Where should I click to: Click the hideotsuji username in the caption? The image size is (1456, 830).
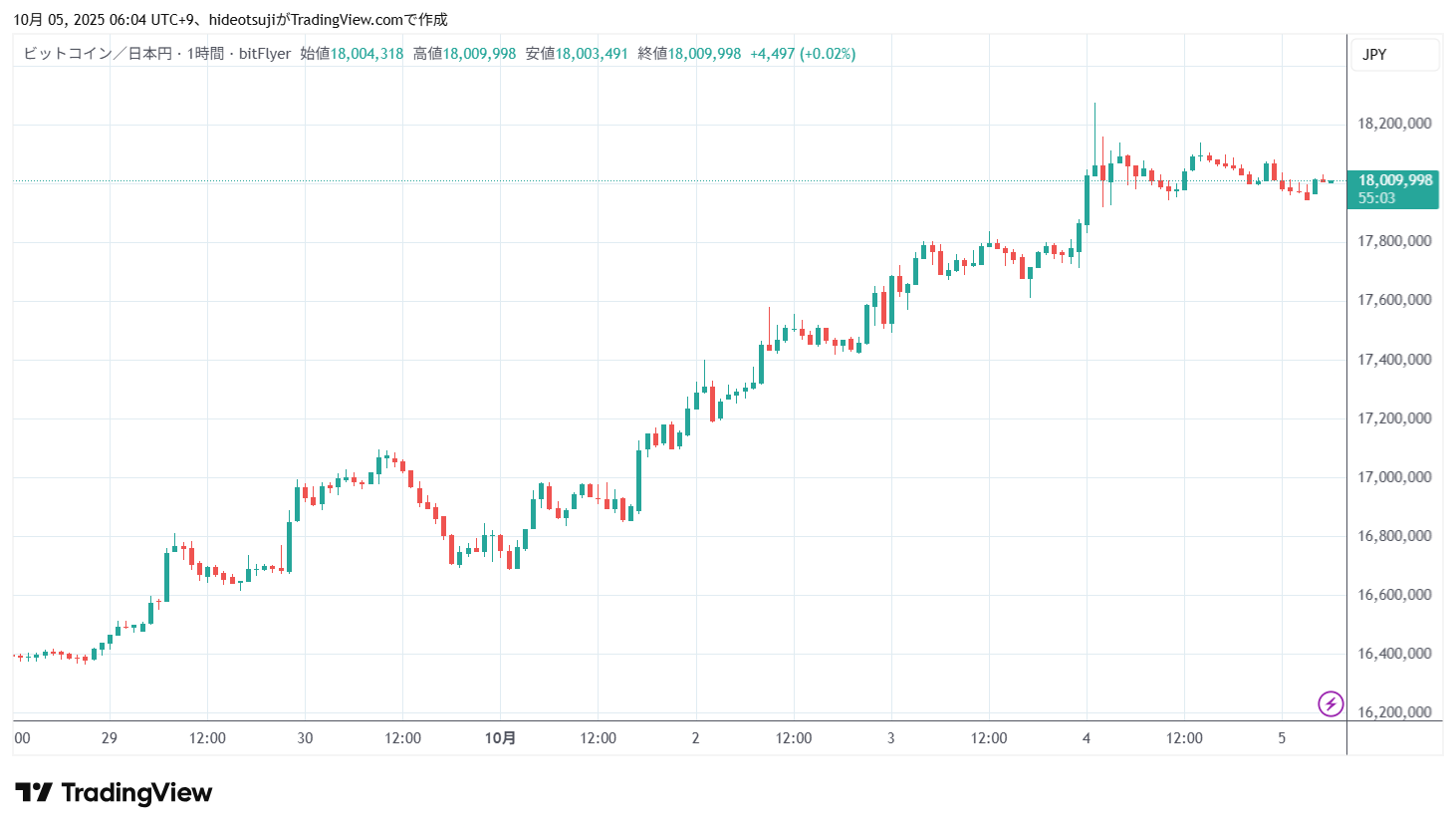[x=242, y=20]
